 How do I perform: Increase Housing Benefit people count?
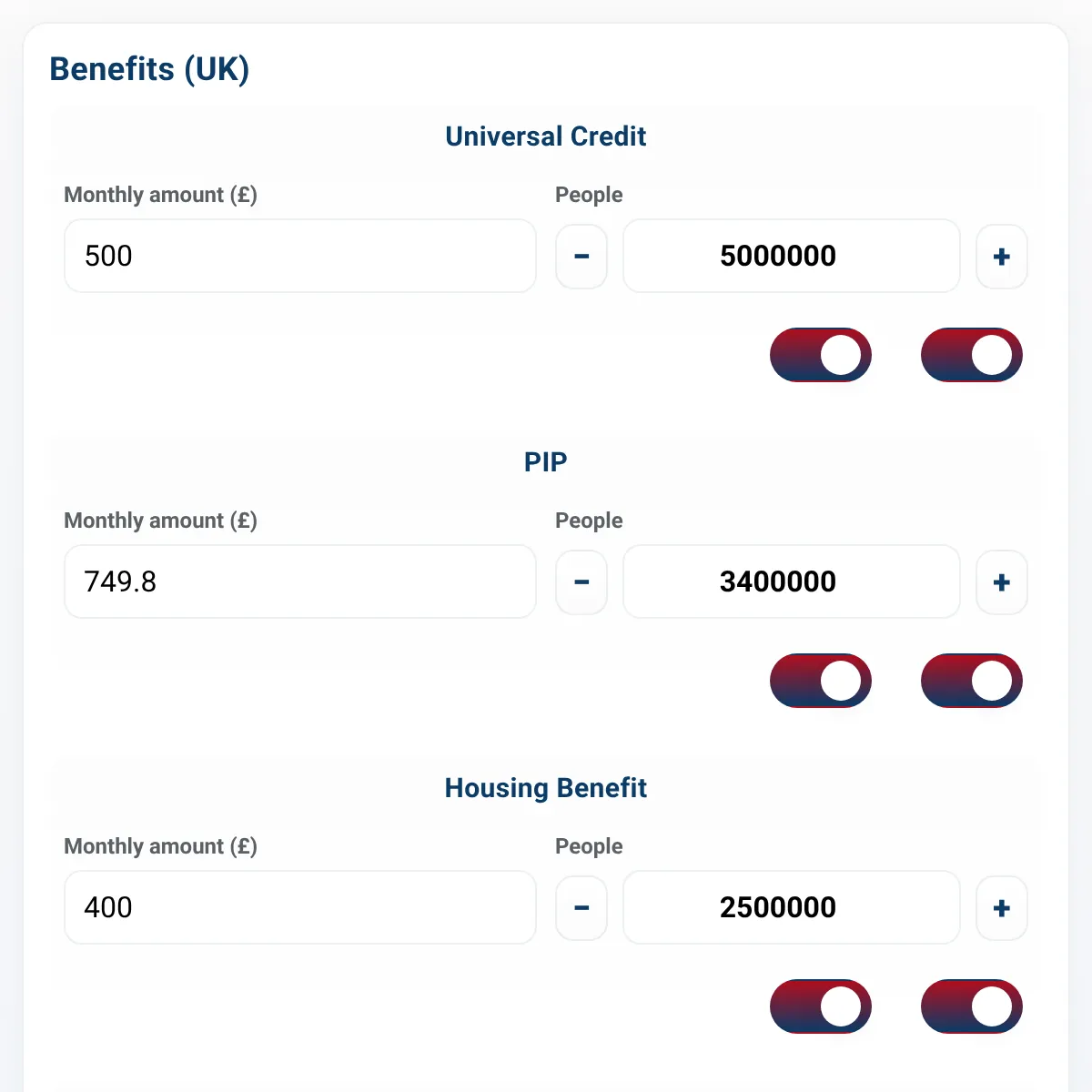point(1002,908)
